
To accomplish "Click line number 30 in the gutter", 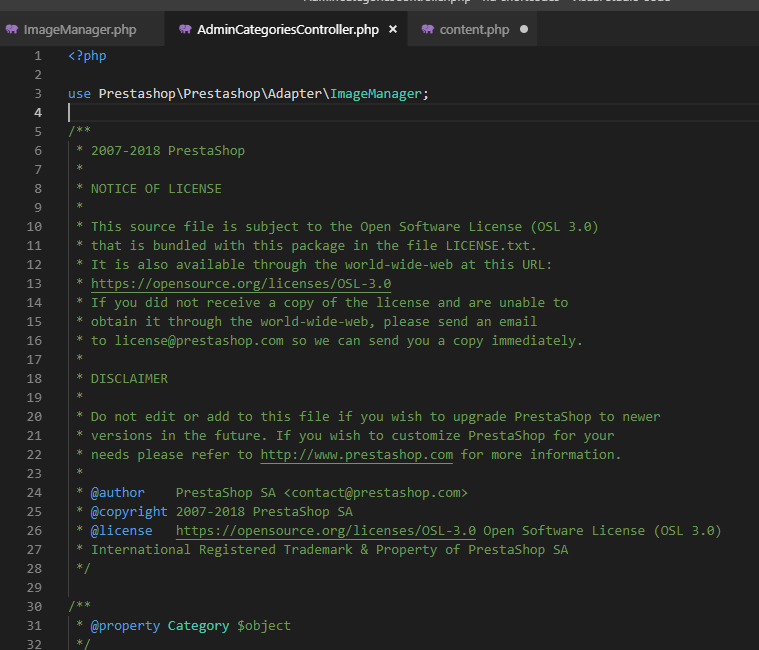I will point(36,607).
